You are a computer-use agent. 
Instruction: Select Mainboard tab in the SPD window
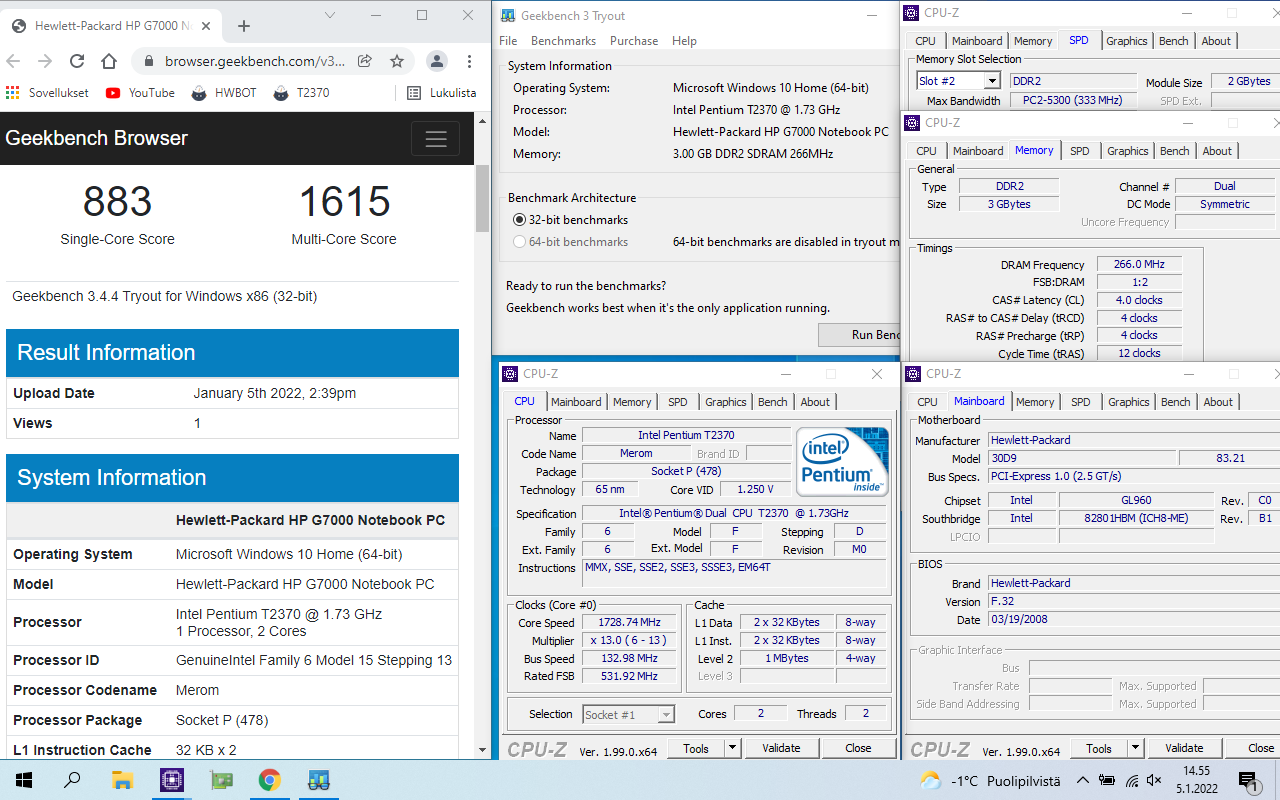(976, 41)
